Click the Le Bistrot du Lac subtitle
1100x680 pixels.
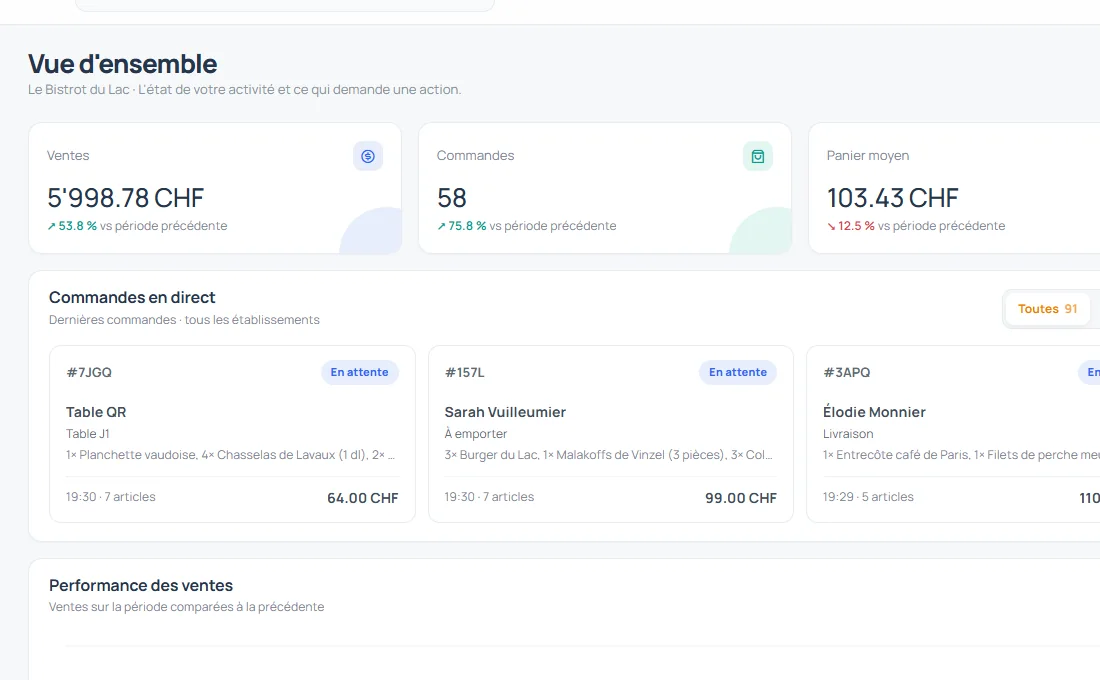[x=245, y=90]
